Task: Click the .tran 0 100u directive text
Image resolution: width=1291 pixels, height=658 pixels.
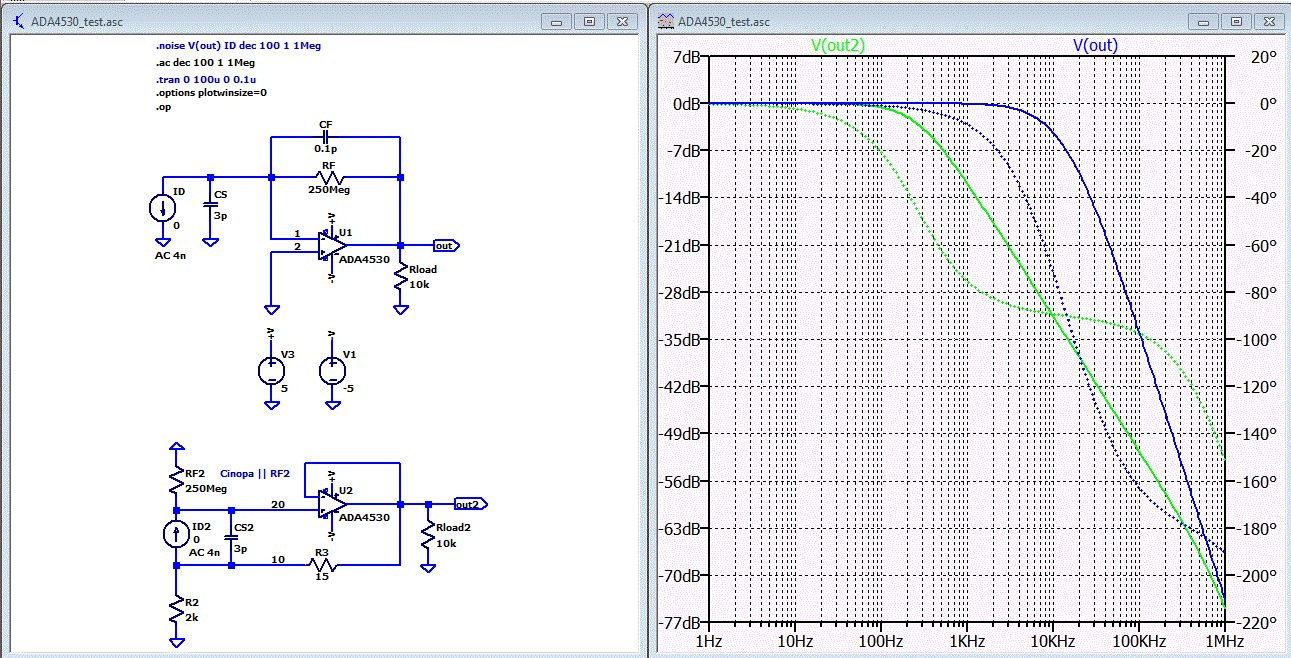Action: tap(206, 78)
